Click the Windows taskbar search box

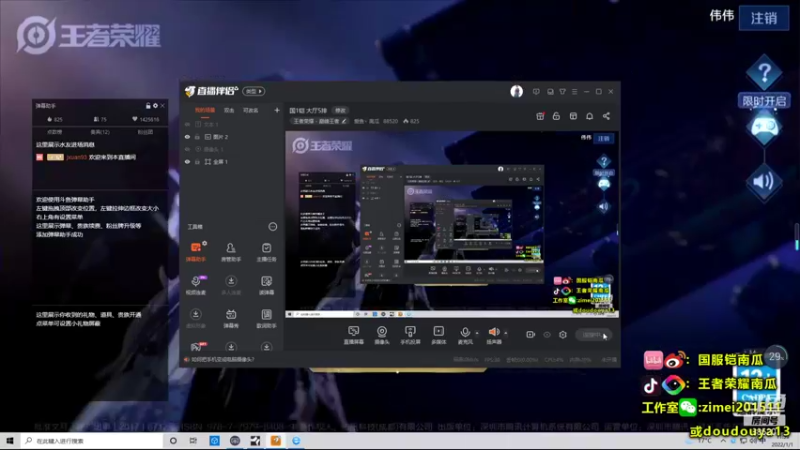pos(92,441)
